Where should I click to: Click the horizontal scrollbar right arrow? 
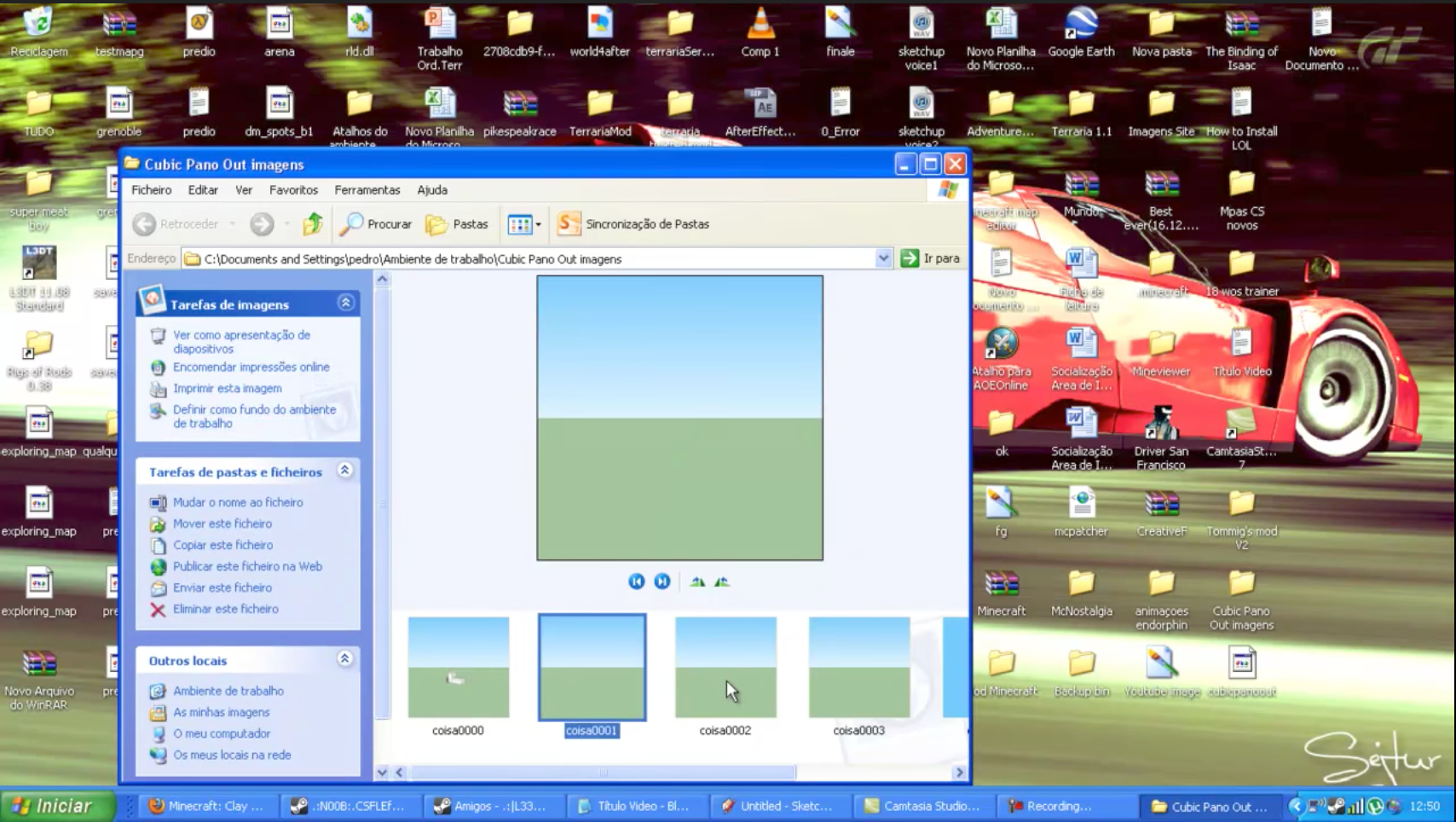pyautogui.click(x=959, y=773)
